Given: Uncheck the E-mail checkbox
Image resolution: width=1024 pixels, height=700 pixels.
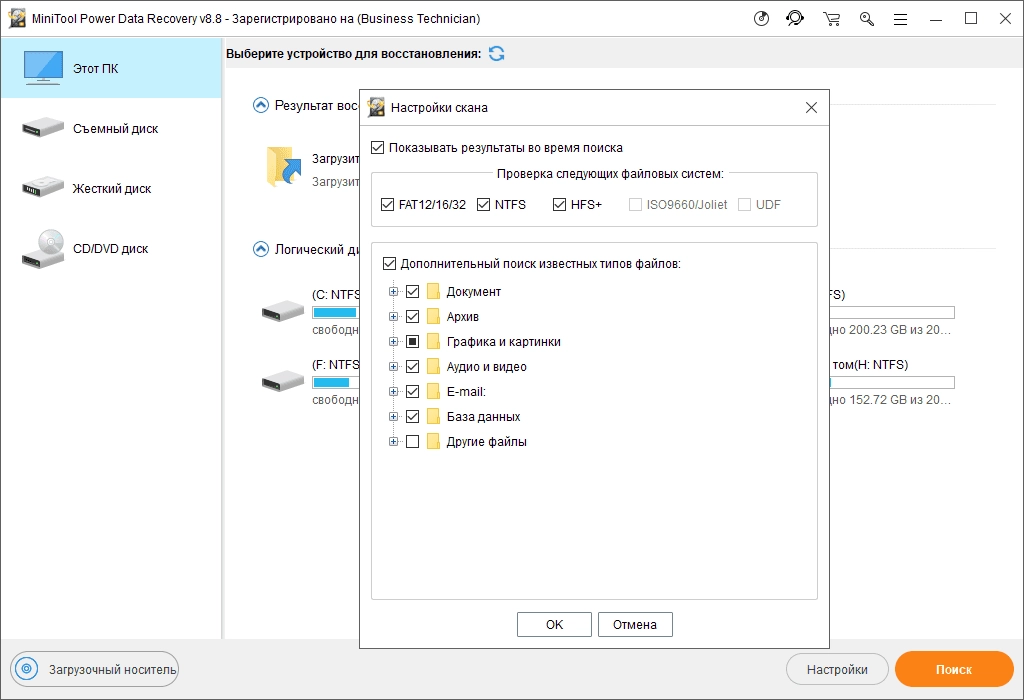Looking at the screenshot, I should [x=412, y=392].
